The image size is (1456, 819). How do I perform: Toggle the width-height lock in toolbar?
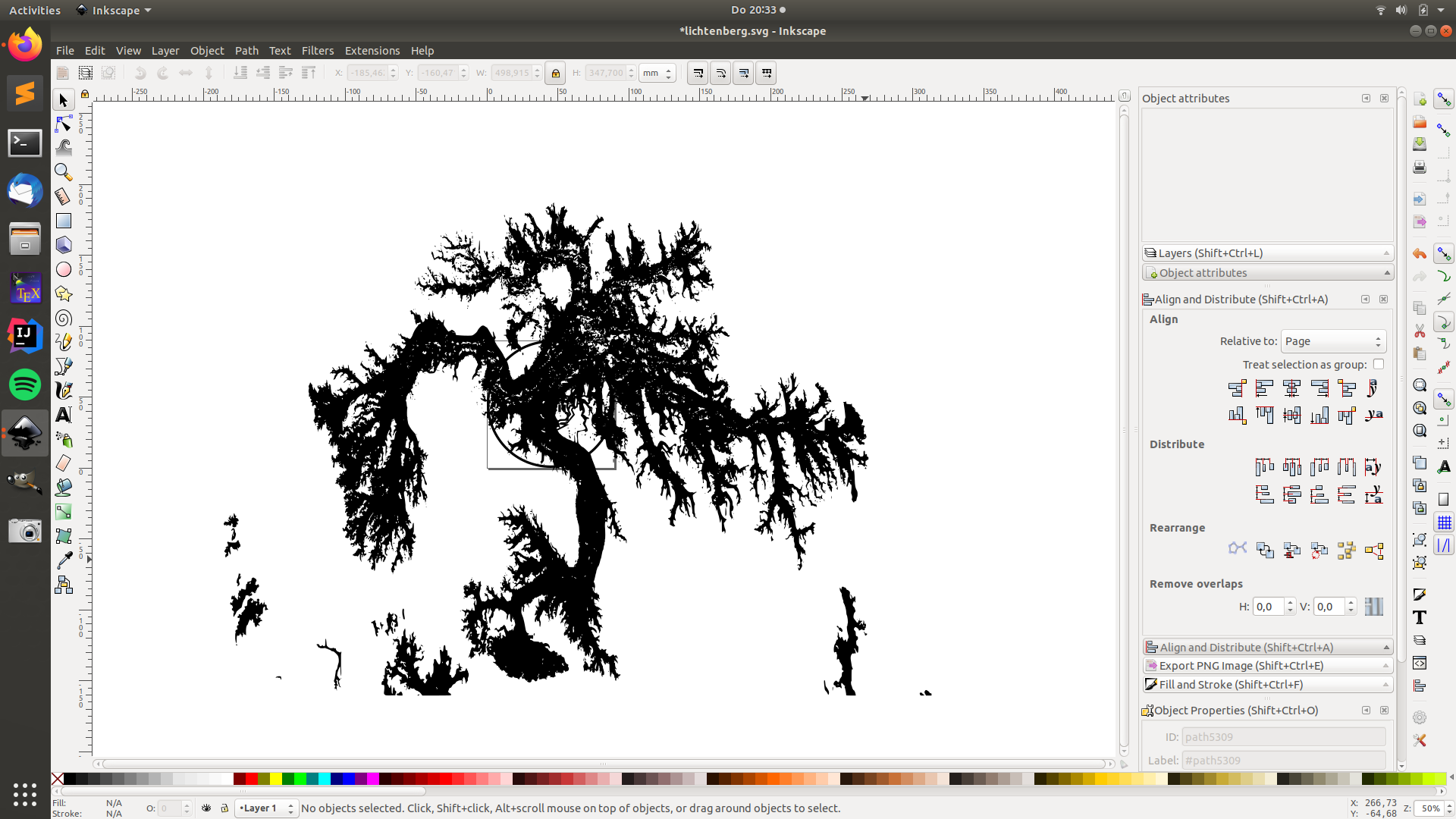point(556,73)
